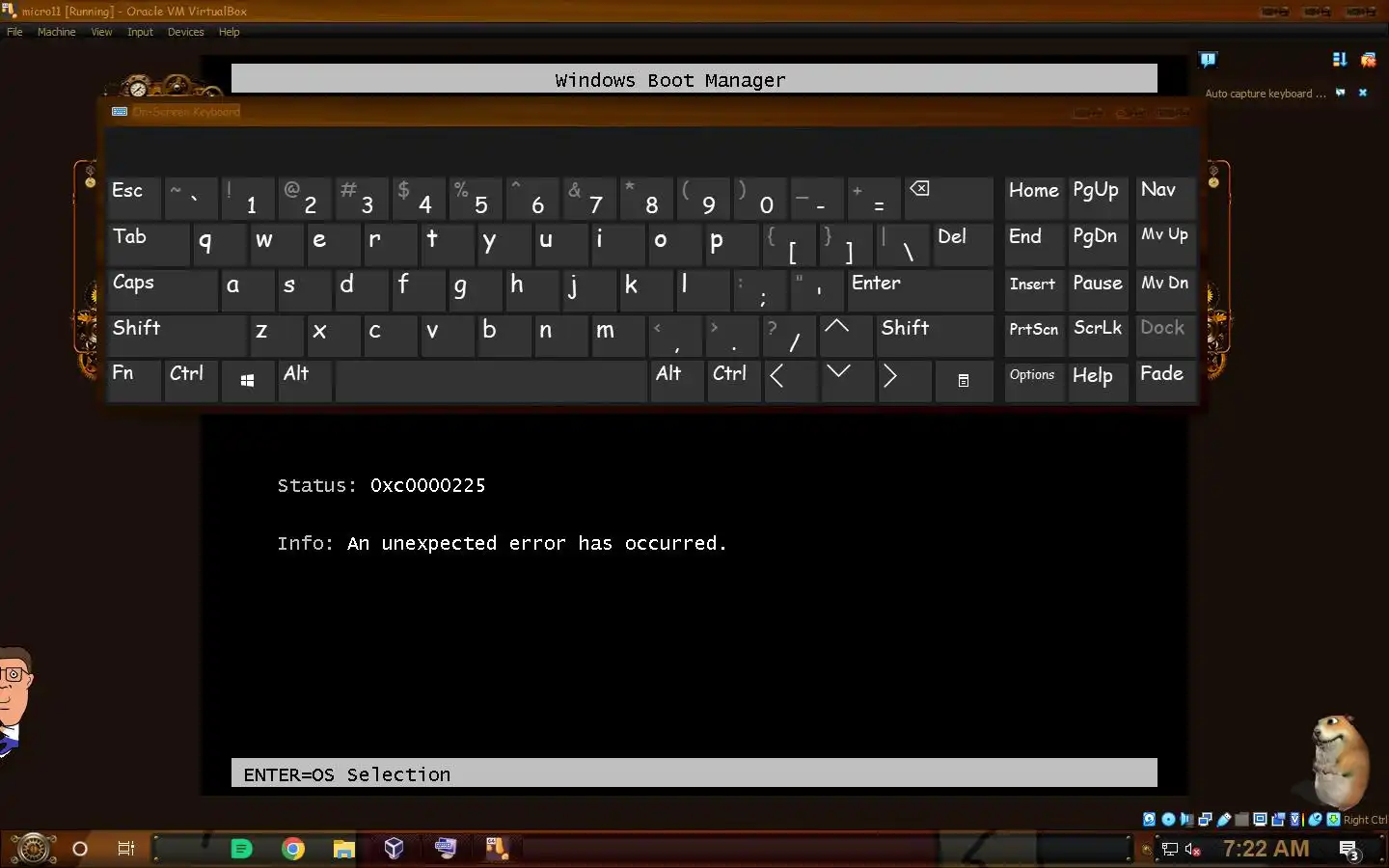Screen dimensions: 1389x868
Task: Toggle the right Alt key
Action: click(x=677, y=380)
